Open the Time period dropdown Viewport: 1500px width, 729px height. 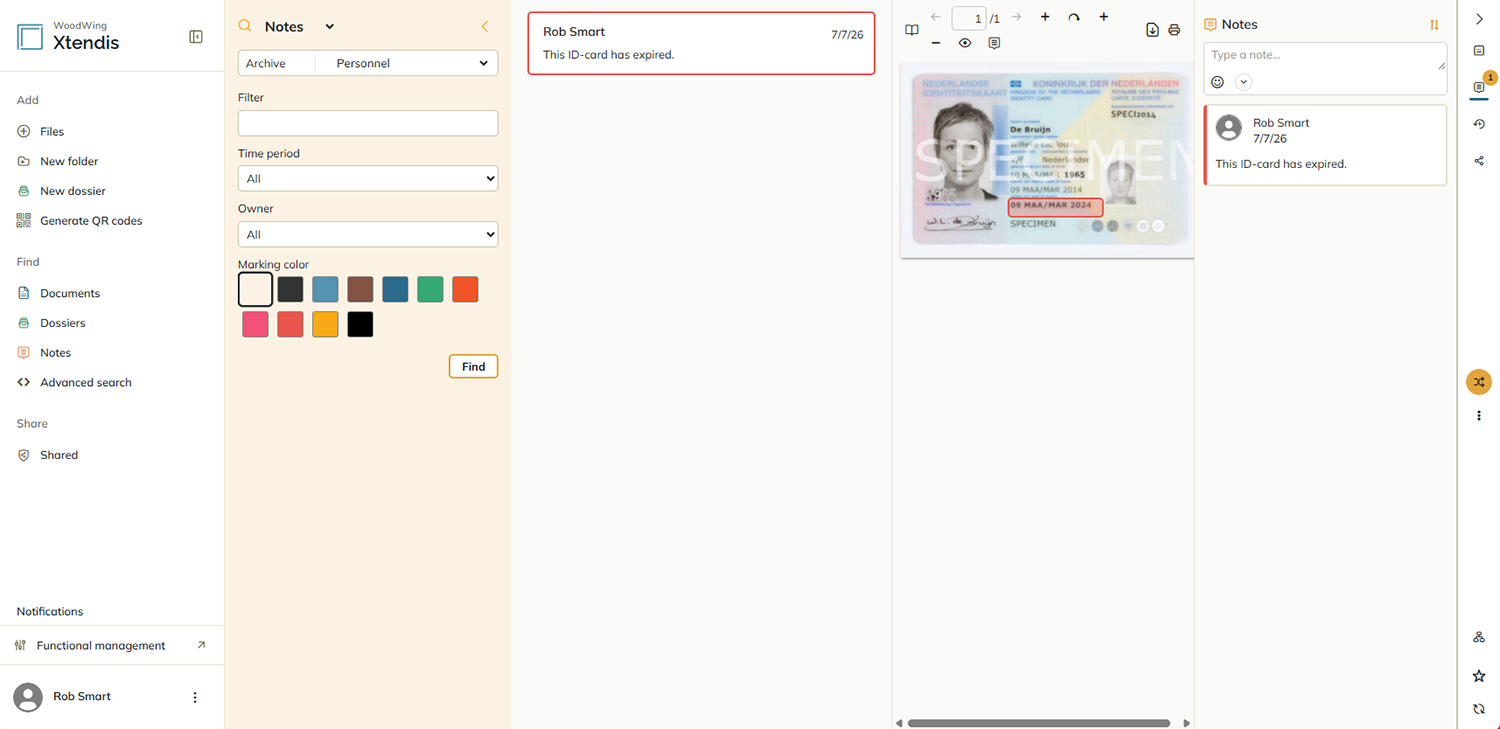(368, 178)
